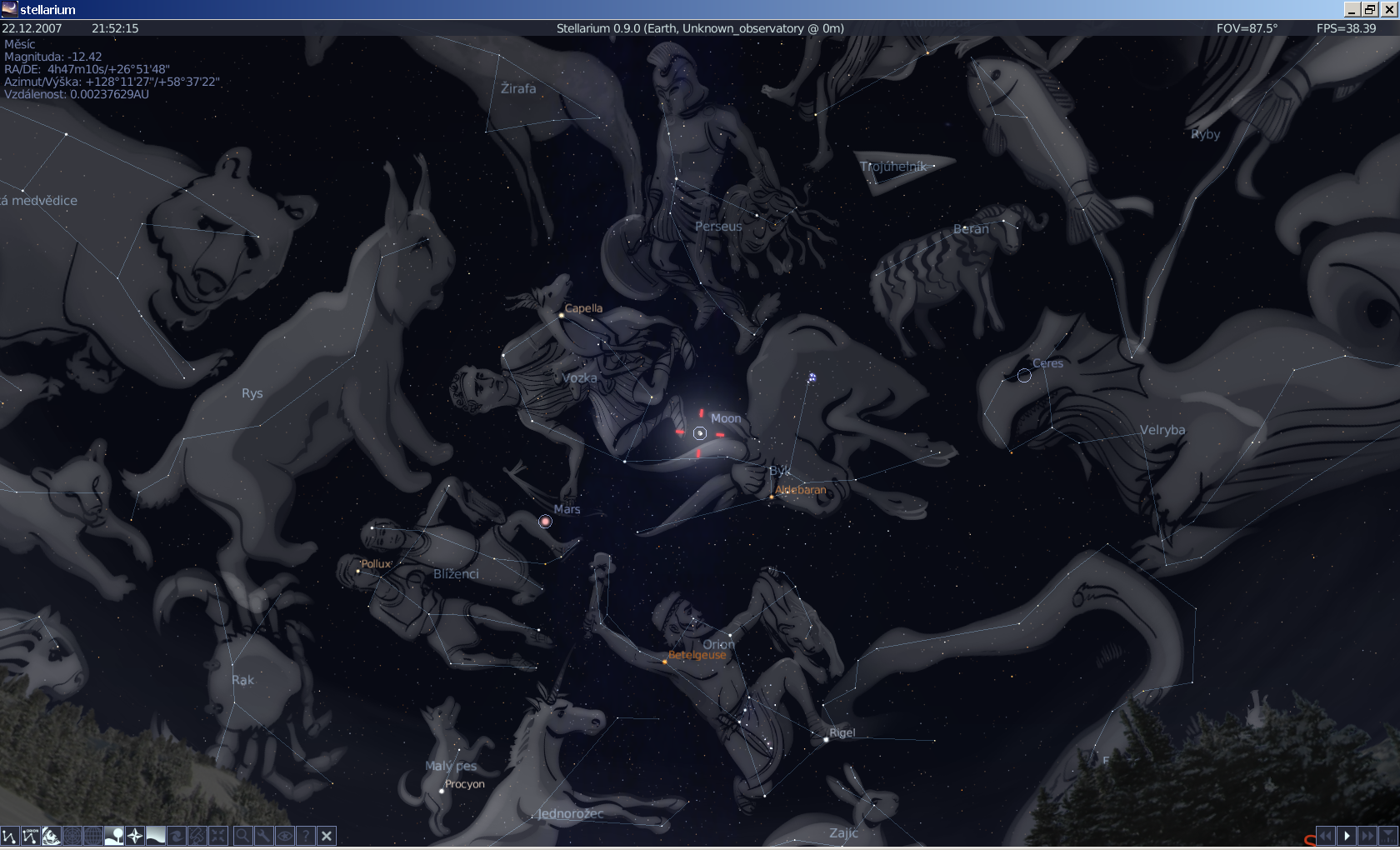Image resolution: width=1400 pixels, height=850 pixels.
Task: Open the object search magnifier
Action: tap(242, 836)
